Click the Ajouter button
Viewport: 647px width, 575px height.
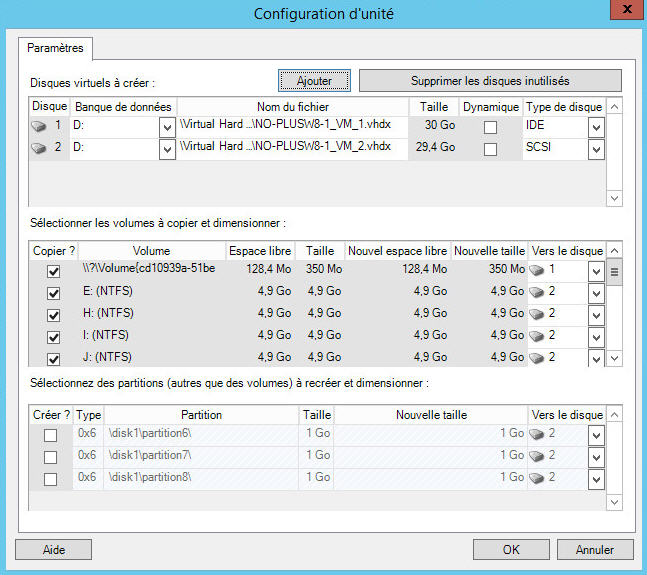[x=313, y=80]
